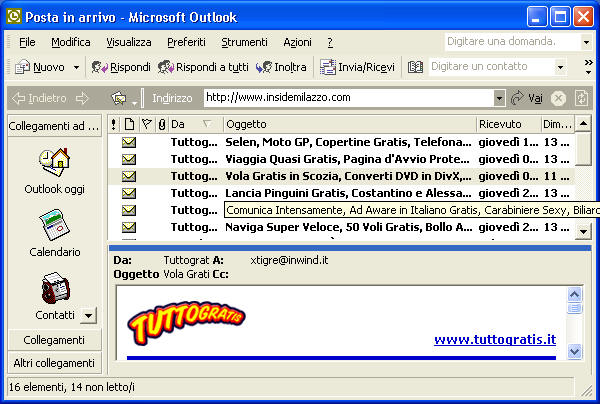The height and width of the screenshot is (404, 600).
Task: Click message list scroll down arrow
Action: click(583, 231)
